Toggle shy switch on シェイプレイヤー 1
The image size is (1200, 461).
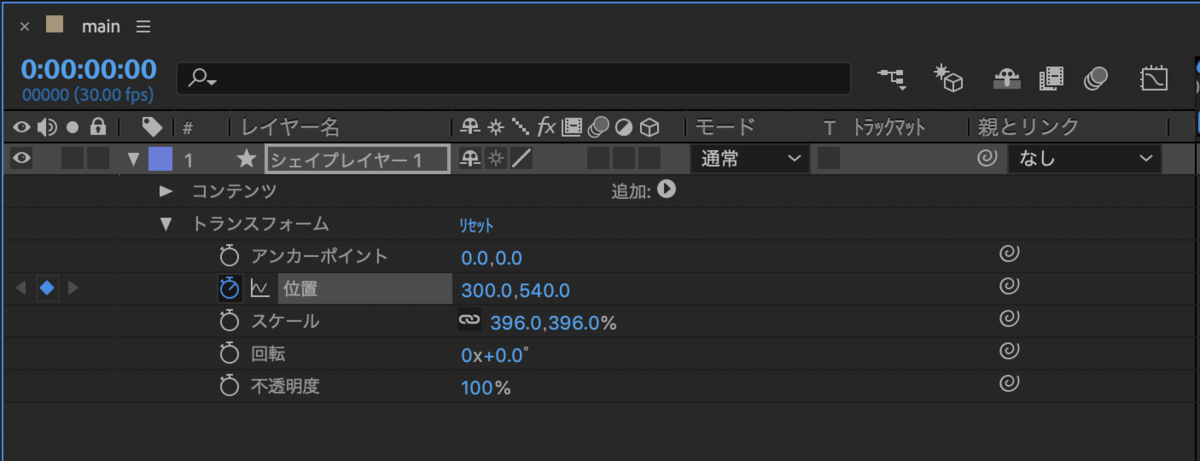[470, 158]
